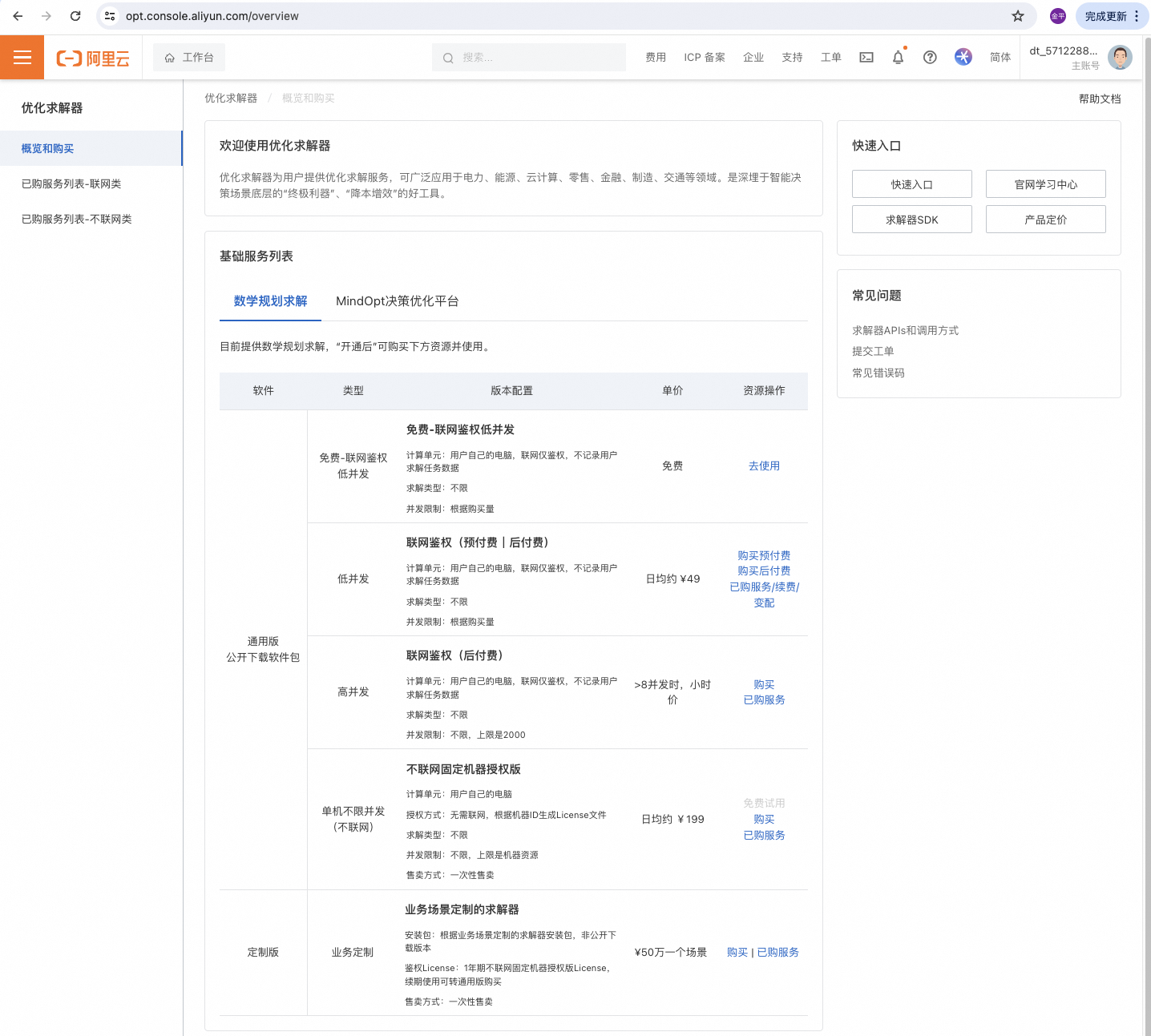Click the address bar URL

pos(212,16)
